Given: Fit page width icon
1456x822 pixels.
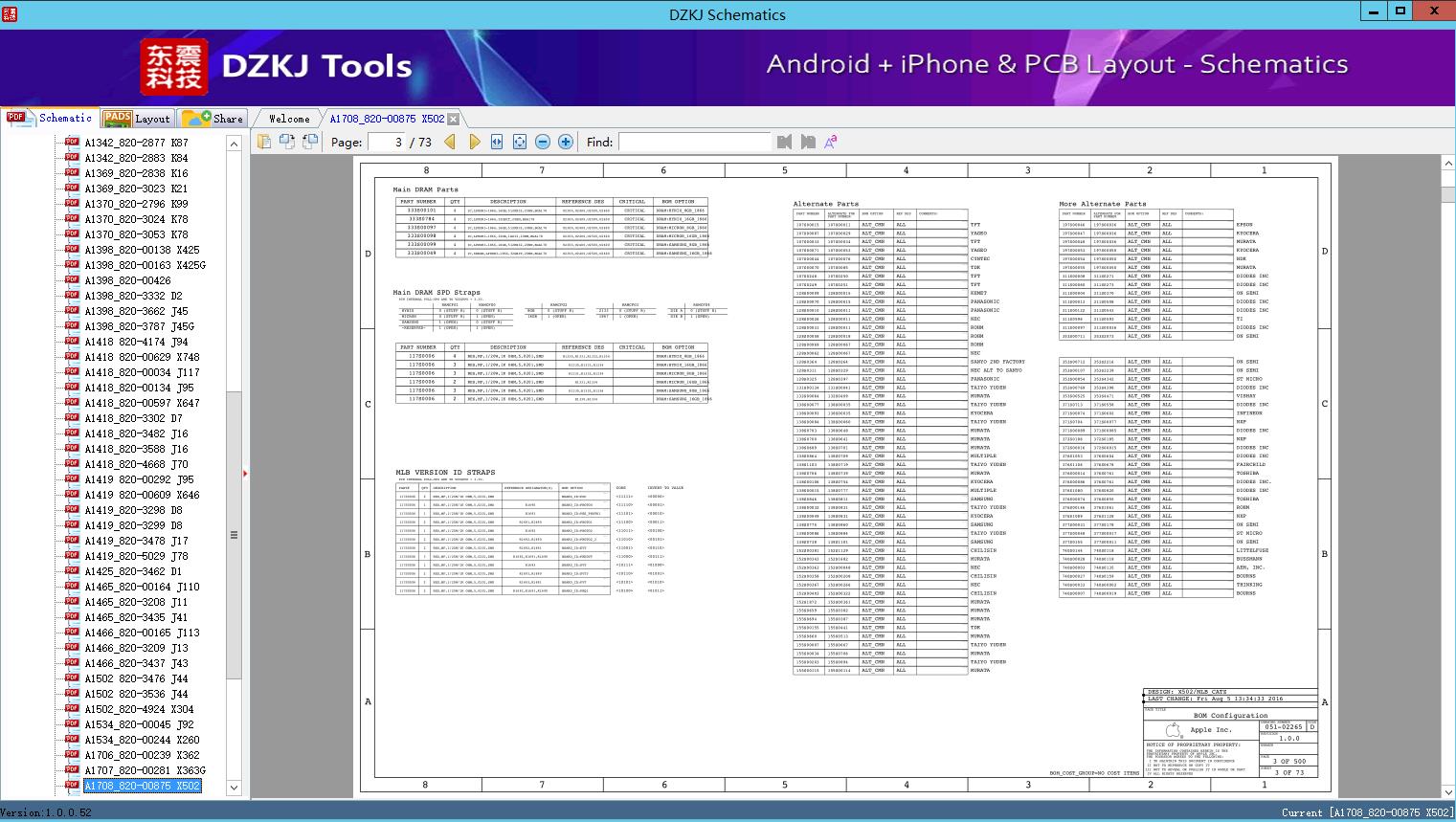Looking at the screenshot, I should click(497, 142).
